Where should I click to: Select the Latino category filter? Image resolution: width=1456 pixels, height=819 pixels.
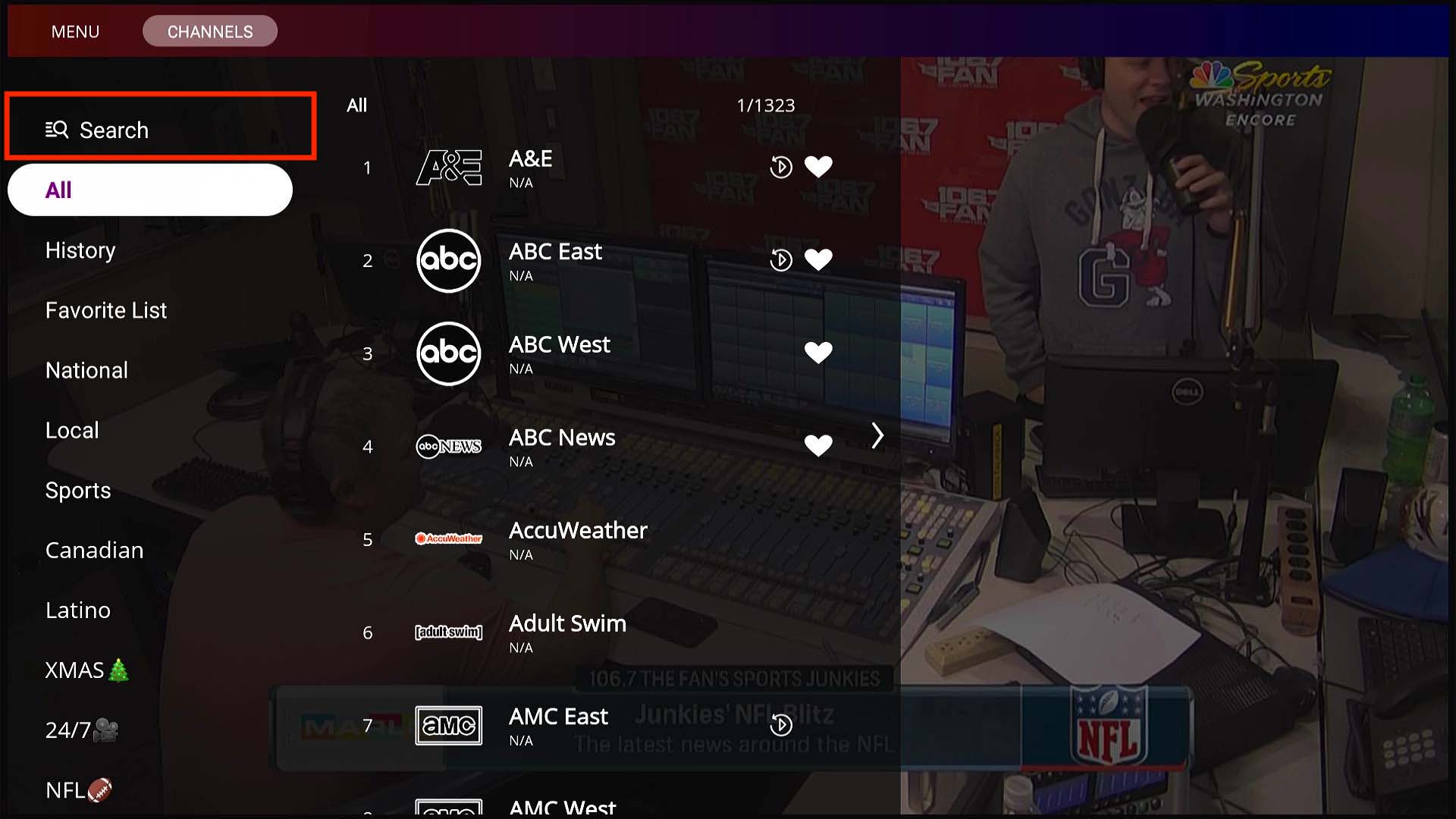[x=77, y=610]
